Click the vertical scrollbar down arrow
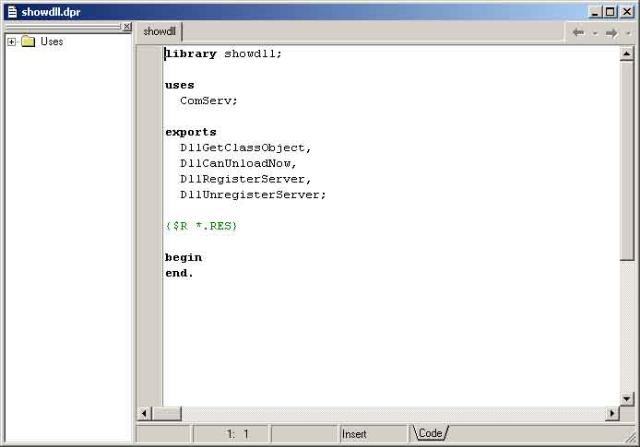Screen dimensions: 640x447 coord(627,399)
